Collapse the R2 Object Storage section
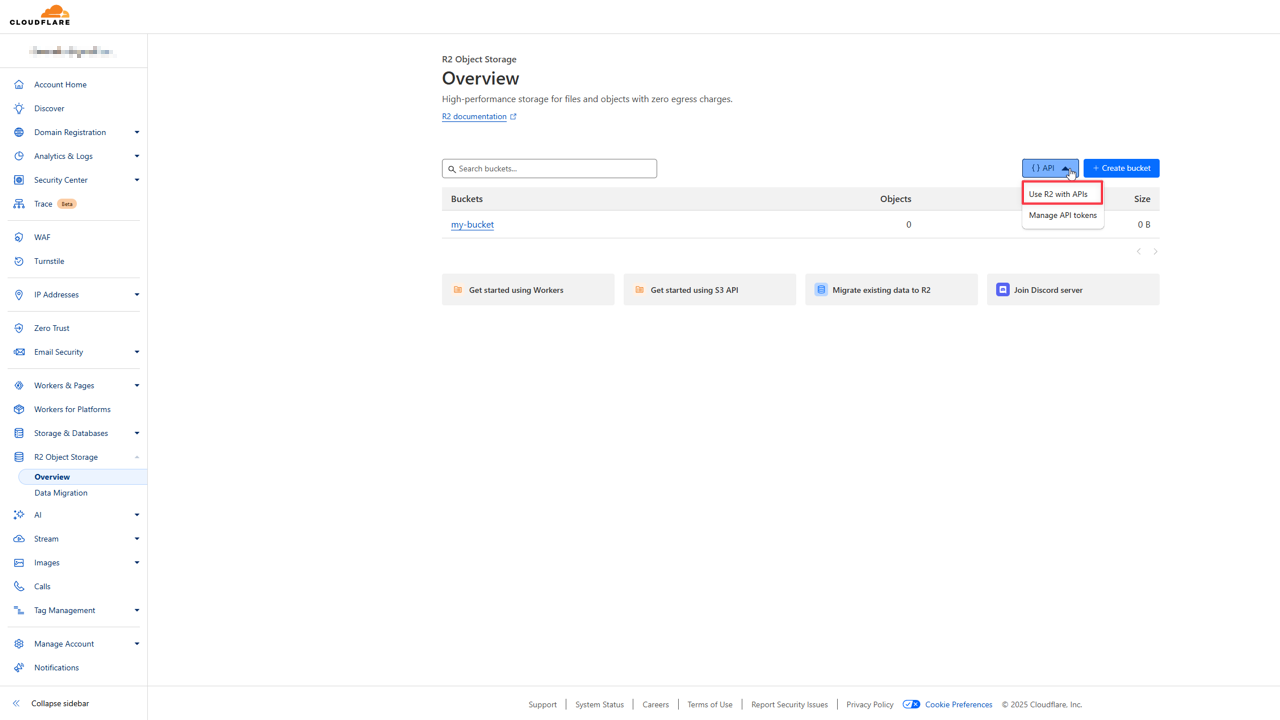Screen dimensions: 1280x720 (x=137, y=457)
